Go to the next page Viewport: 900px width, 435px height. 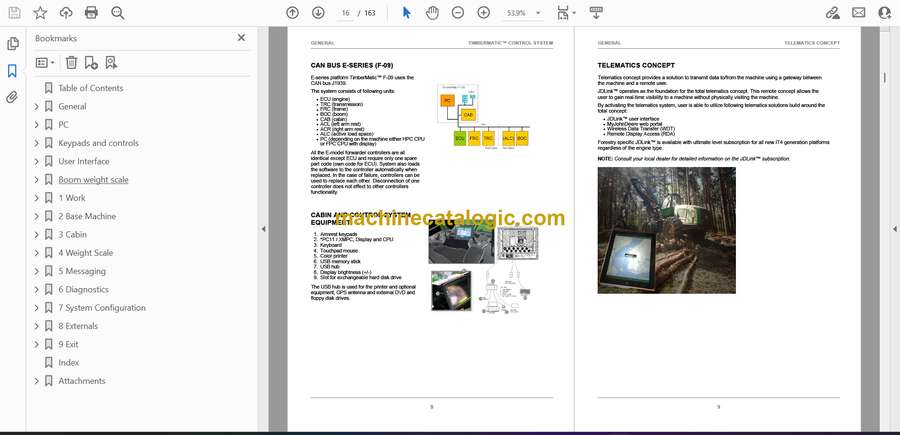coord(318,13)
